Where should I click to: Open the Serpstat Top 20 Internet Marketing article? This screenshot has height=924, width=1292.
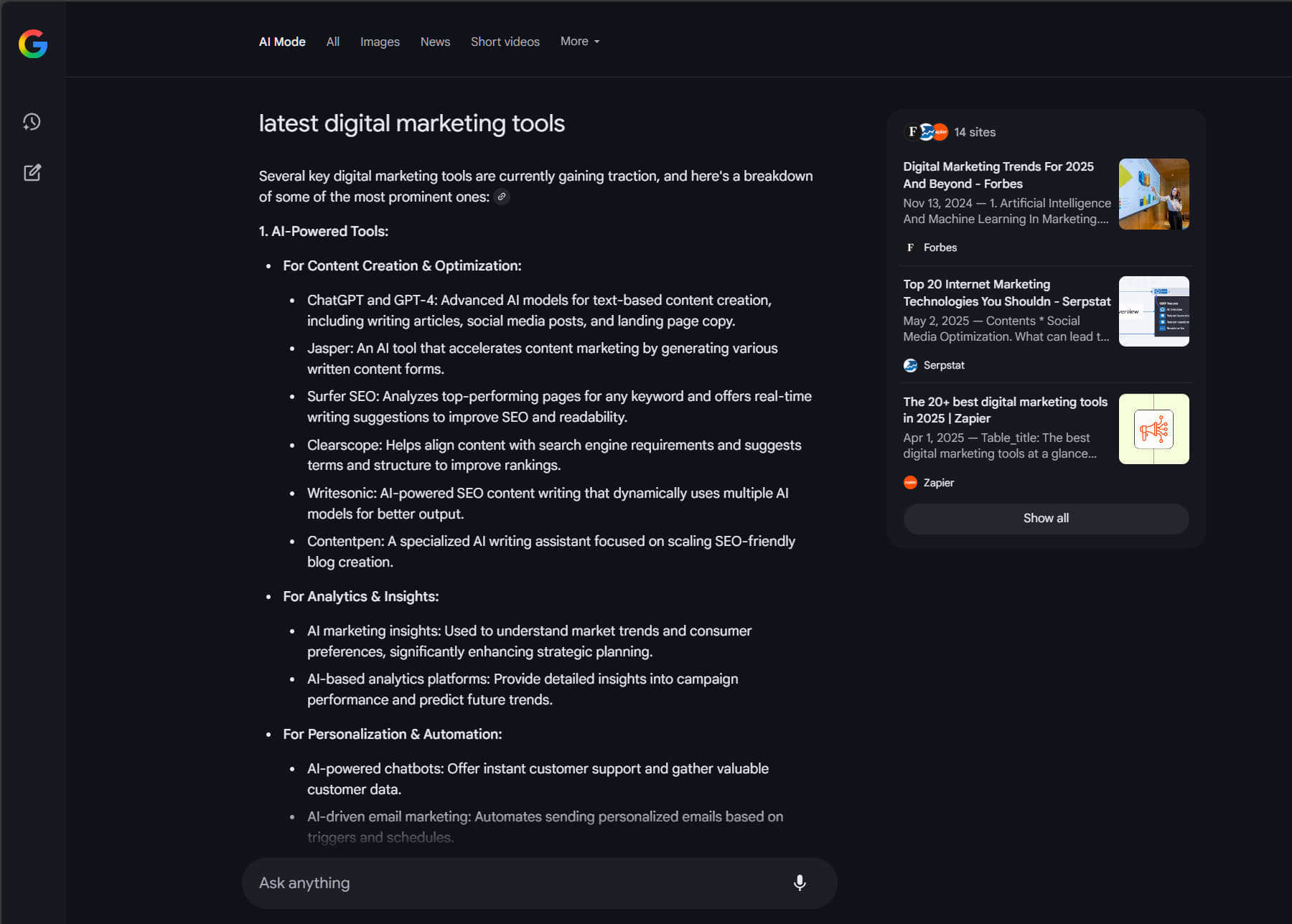click(x=1006, y=293)
